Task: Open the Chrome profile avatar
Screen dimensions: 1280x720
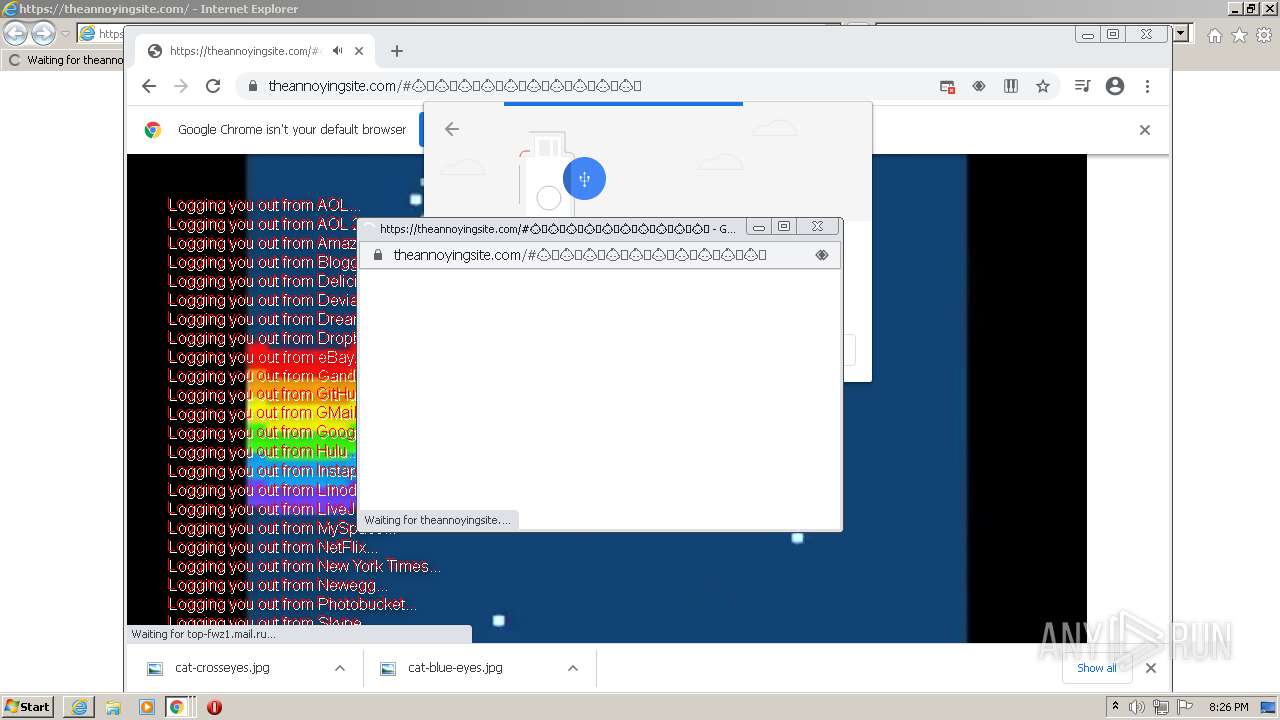Action: (1115, 86)
